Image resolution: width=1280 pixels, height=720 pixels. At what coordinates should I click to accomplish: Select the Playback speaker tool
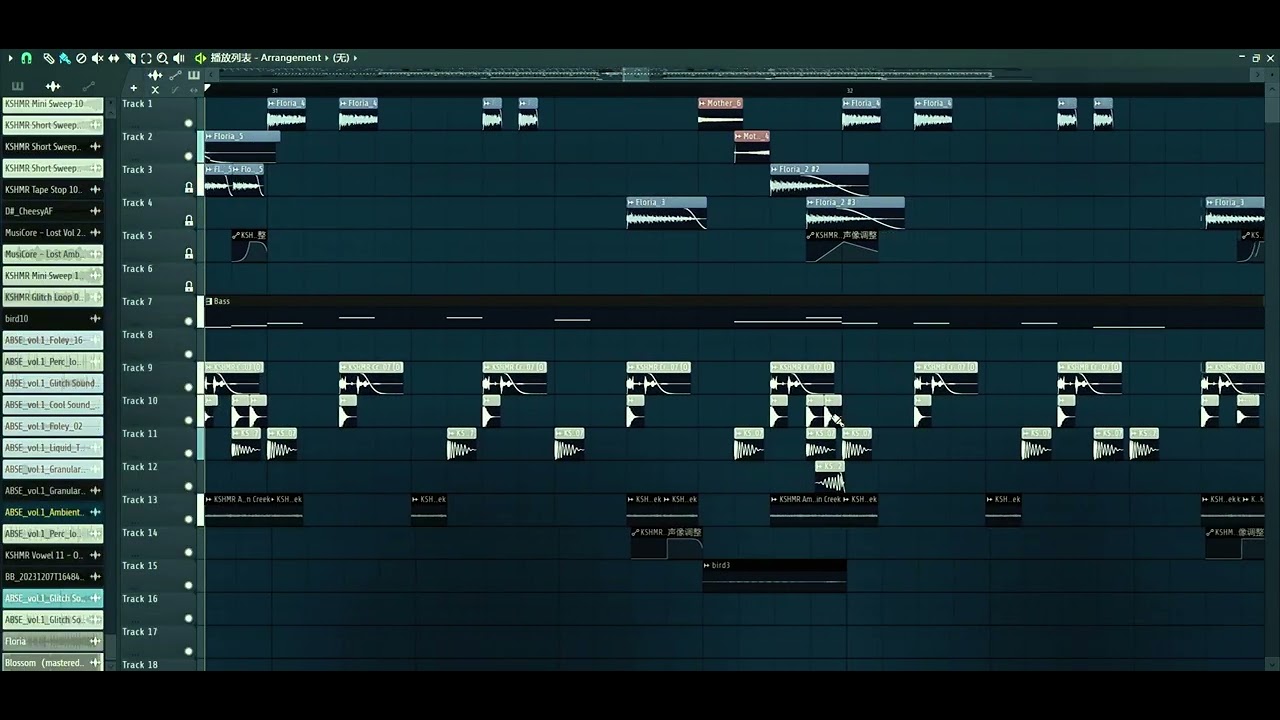click(x=178, y=58)
